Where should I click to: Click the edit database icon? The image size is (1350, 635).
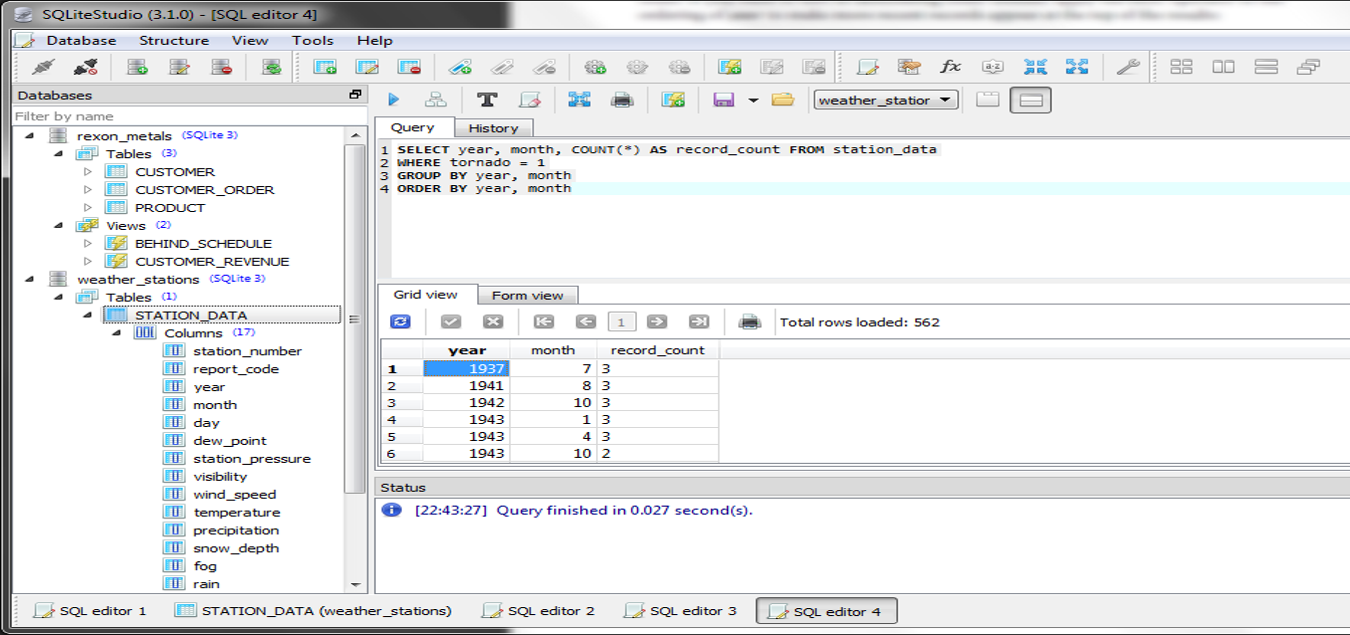click(x=179, y=67)
